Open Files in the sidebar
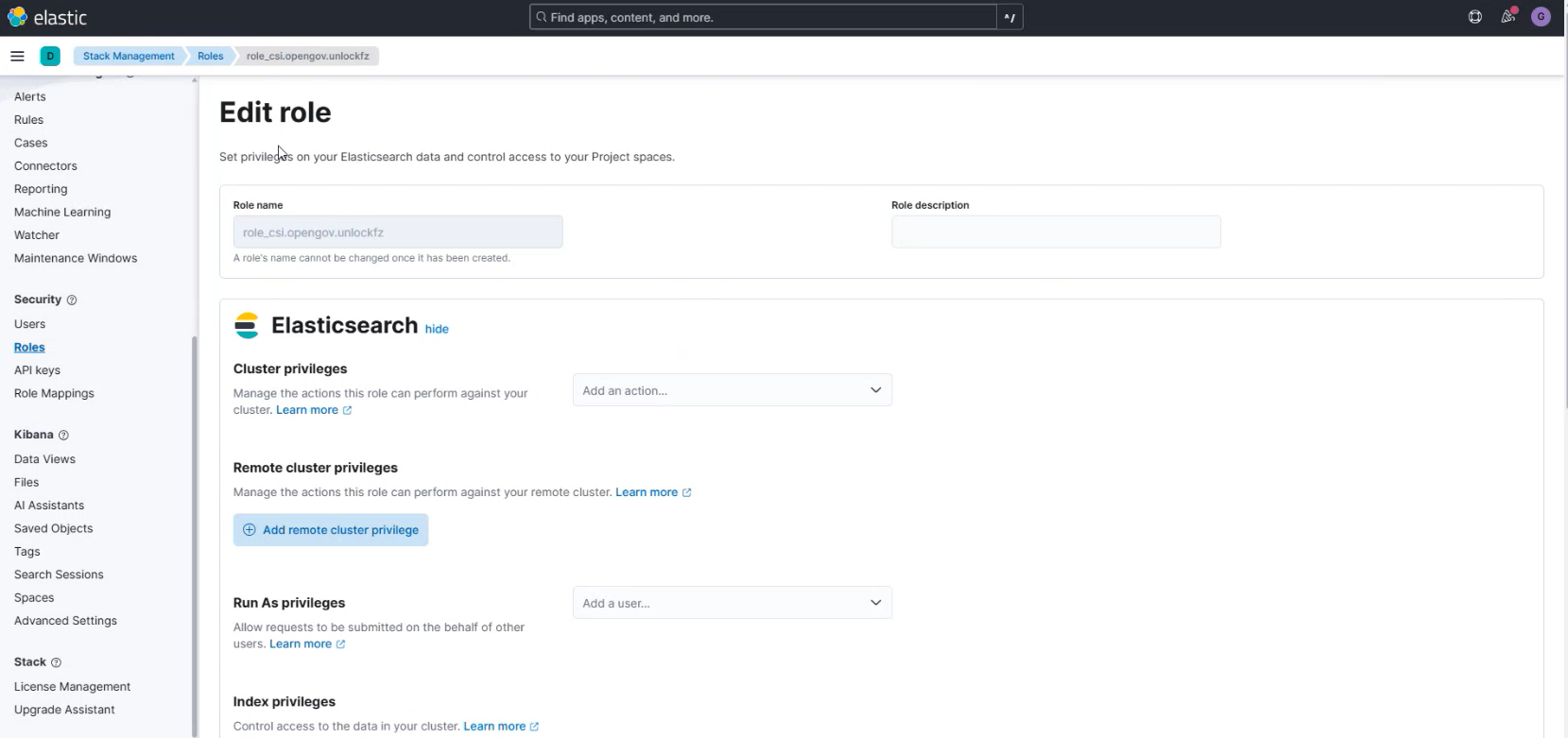This screenshot has height=738, width=1568. pos(26,482)
